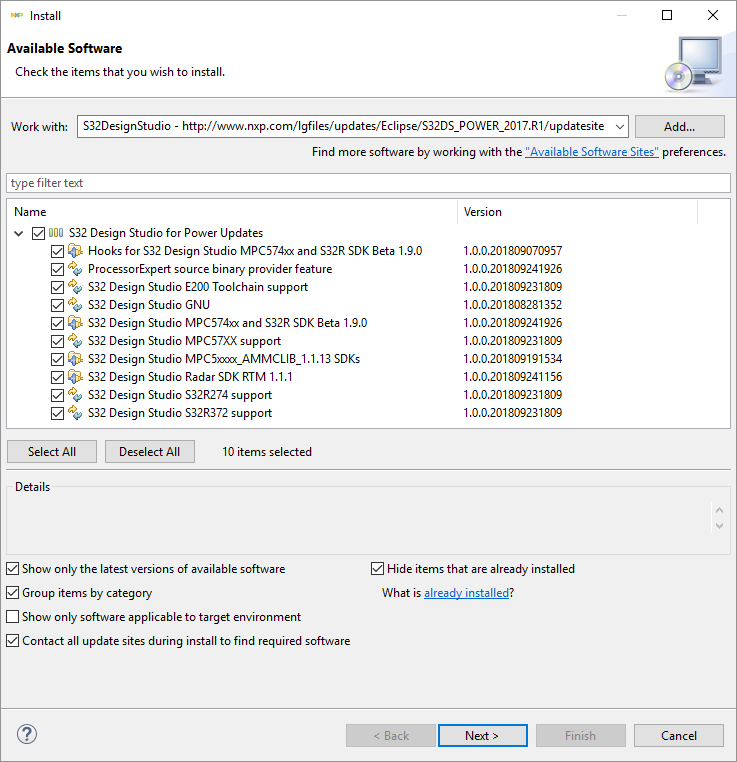Click the category icon of S32 Design Studio for Power Updates
737x762 pixels.
point(56,233)
